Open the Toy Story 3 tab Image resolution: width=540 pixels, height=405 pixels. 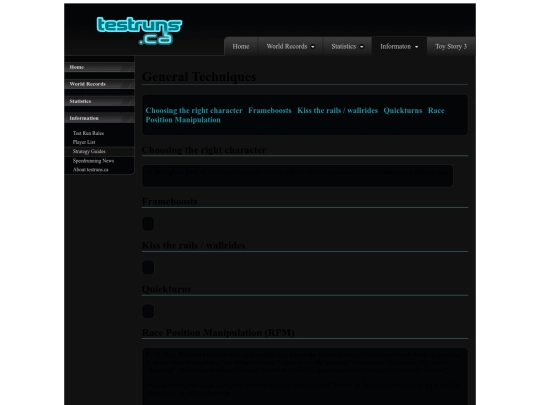click(x=451, y=46)
